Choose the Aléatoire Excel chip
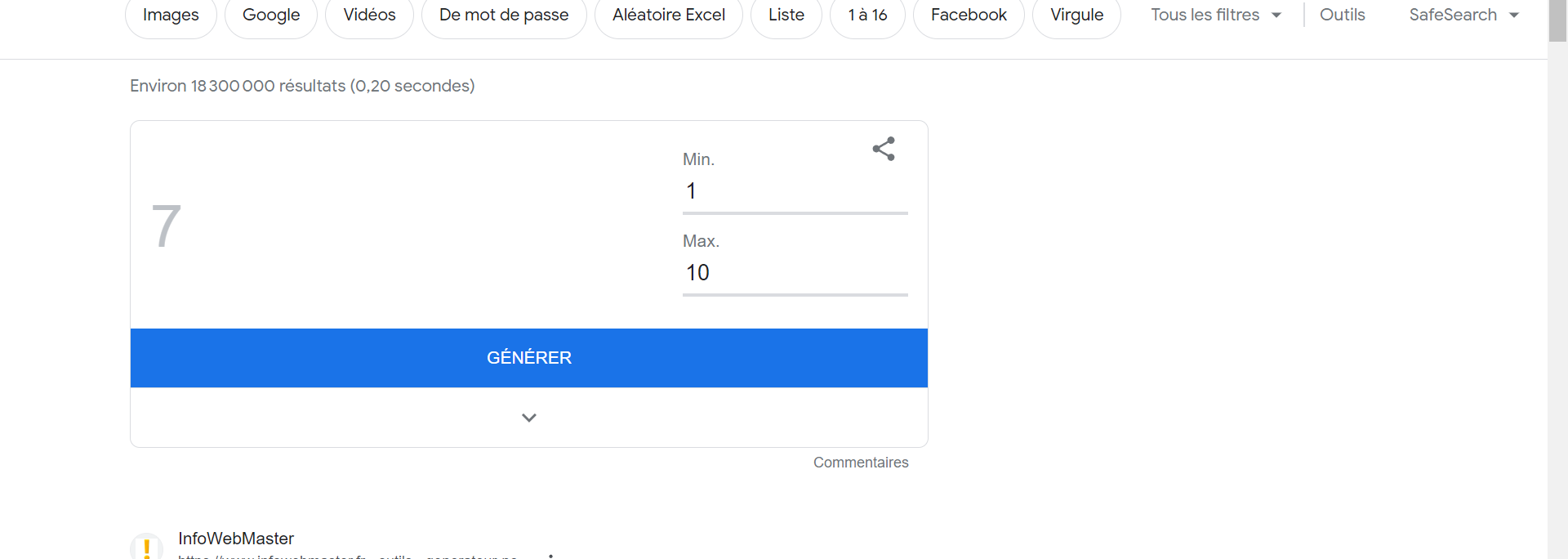 coord(669,16)
